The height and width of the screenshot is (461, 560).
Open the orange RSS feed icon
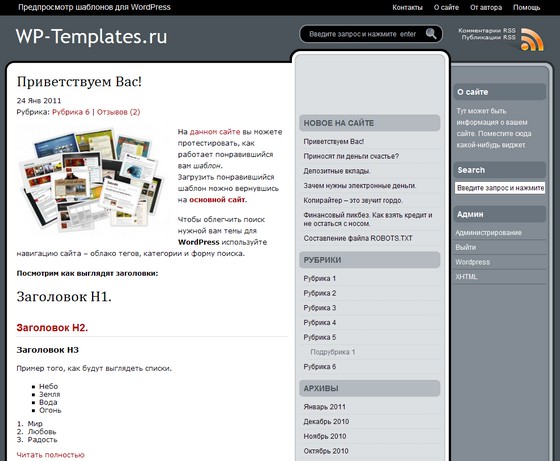click(x=532, y=40)
